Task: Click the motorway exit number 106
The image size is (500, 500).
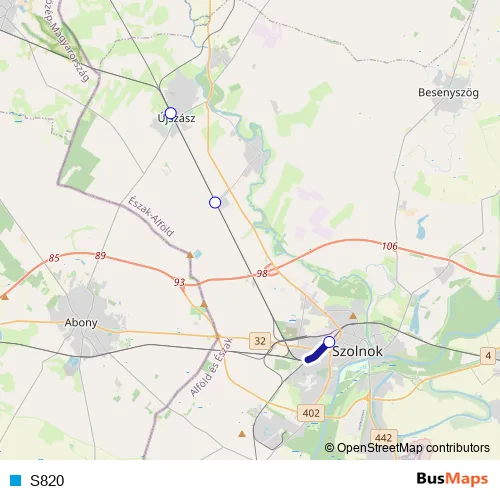Action: pyautogui.click(x=390, y=246)
